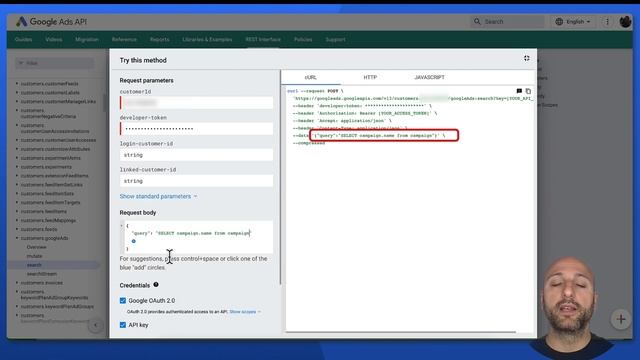This screenshot has height=360, width=640.
Task: Open the Policies nav tab
Action: pyautogui.click(x=303, y=40)
